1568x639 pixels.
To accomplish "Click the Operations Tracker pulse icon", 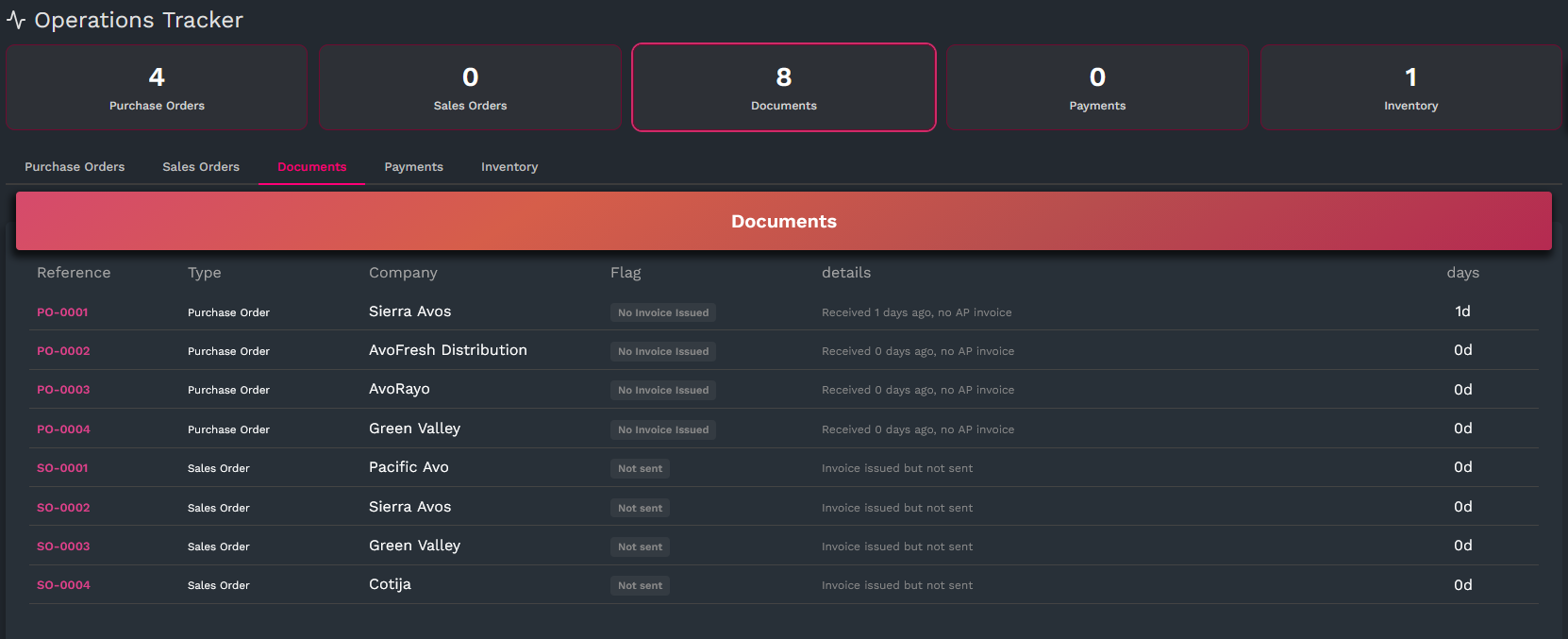I will tap(15, 20).
